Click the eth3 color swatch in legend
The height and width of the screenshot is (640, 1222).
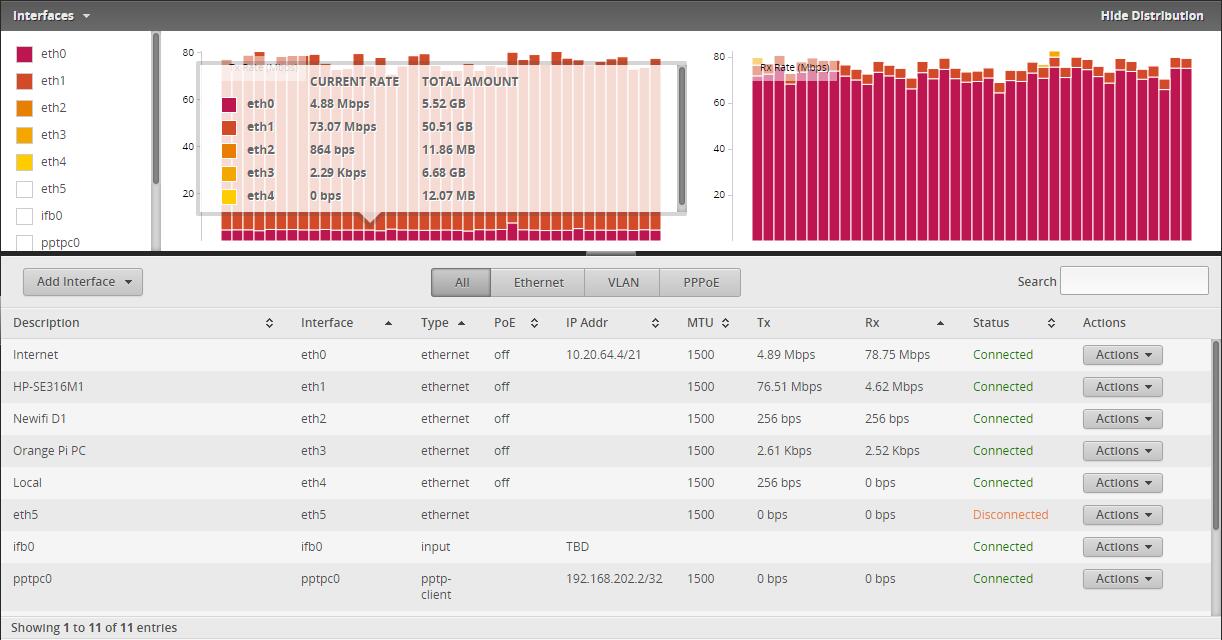24,135
